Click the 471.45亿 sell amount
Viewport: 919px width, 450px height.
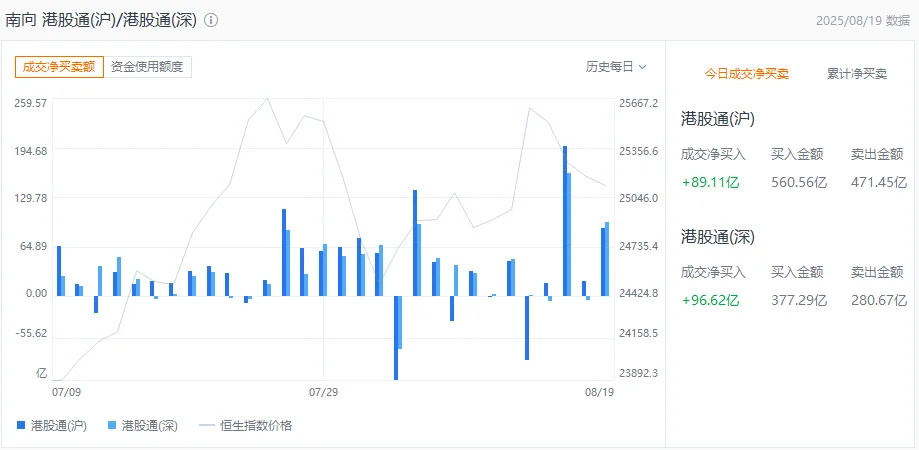pos(879,182)
